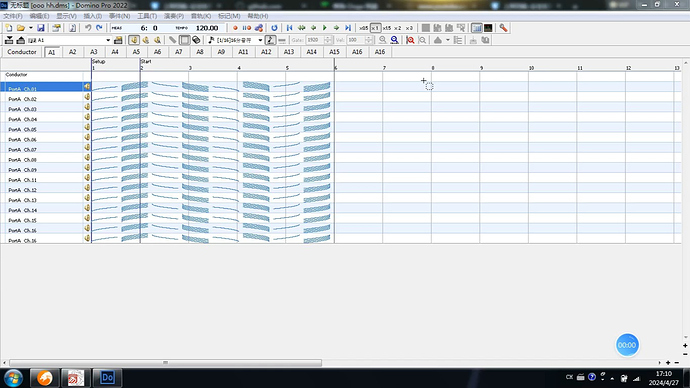Select the PortA Ch.11 track row

(42, 178)
